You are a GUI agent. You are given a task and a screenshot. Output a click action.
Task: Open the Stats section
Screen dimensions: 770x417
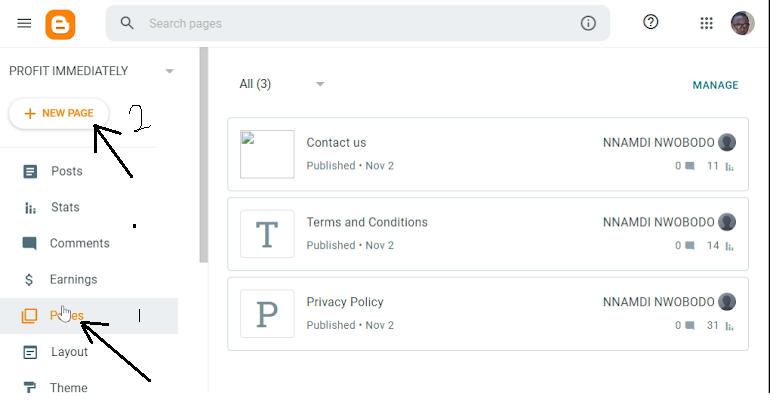click(x=65, y=207)
